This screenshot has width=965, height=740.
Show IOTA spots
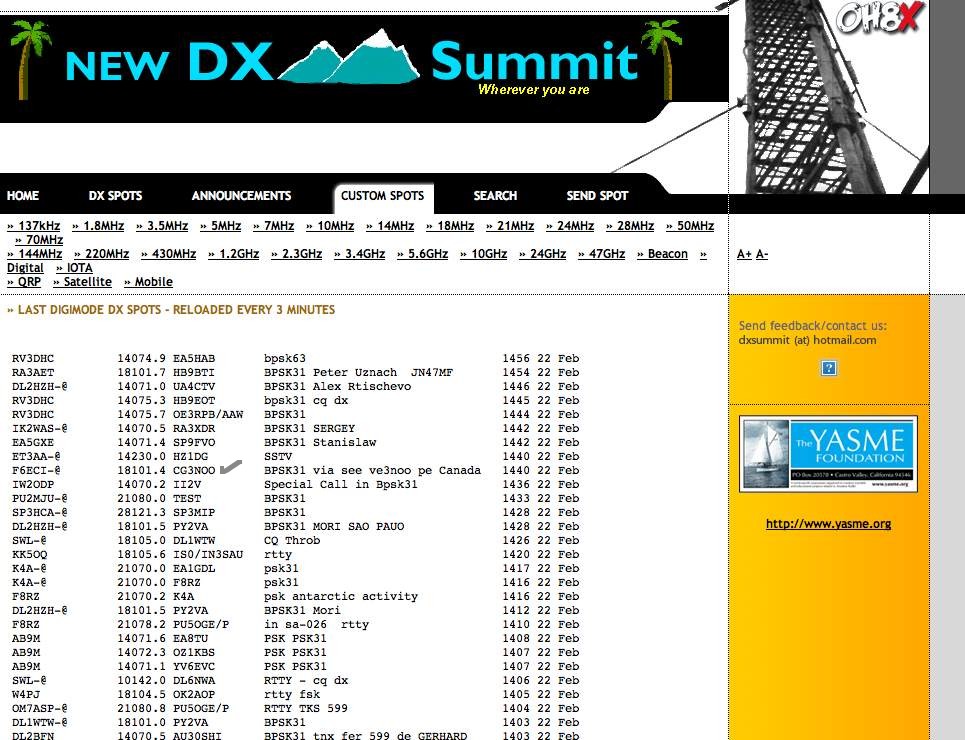74,268
